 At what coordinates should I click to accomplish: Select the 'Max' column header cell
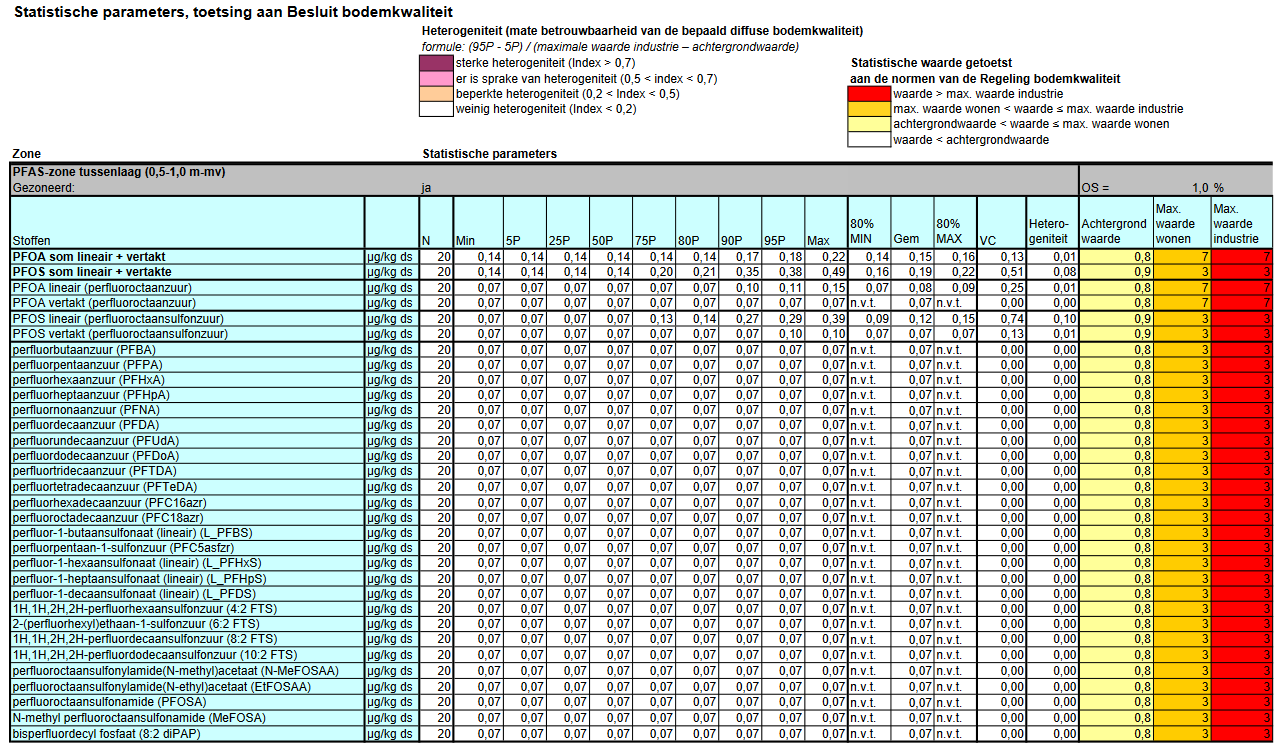click(x=826, y=223)
